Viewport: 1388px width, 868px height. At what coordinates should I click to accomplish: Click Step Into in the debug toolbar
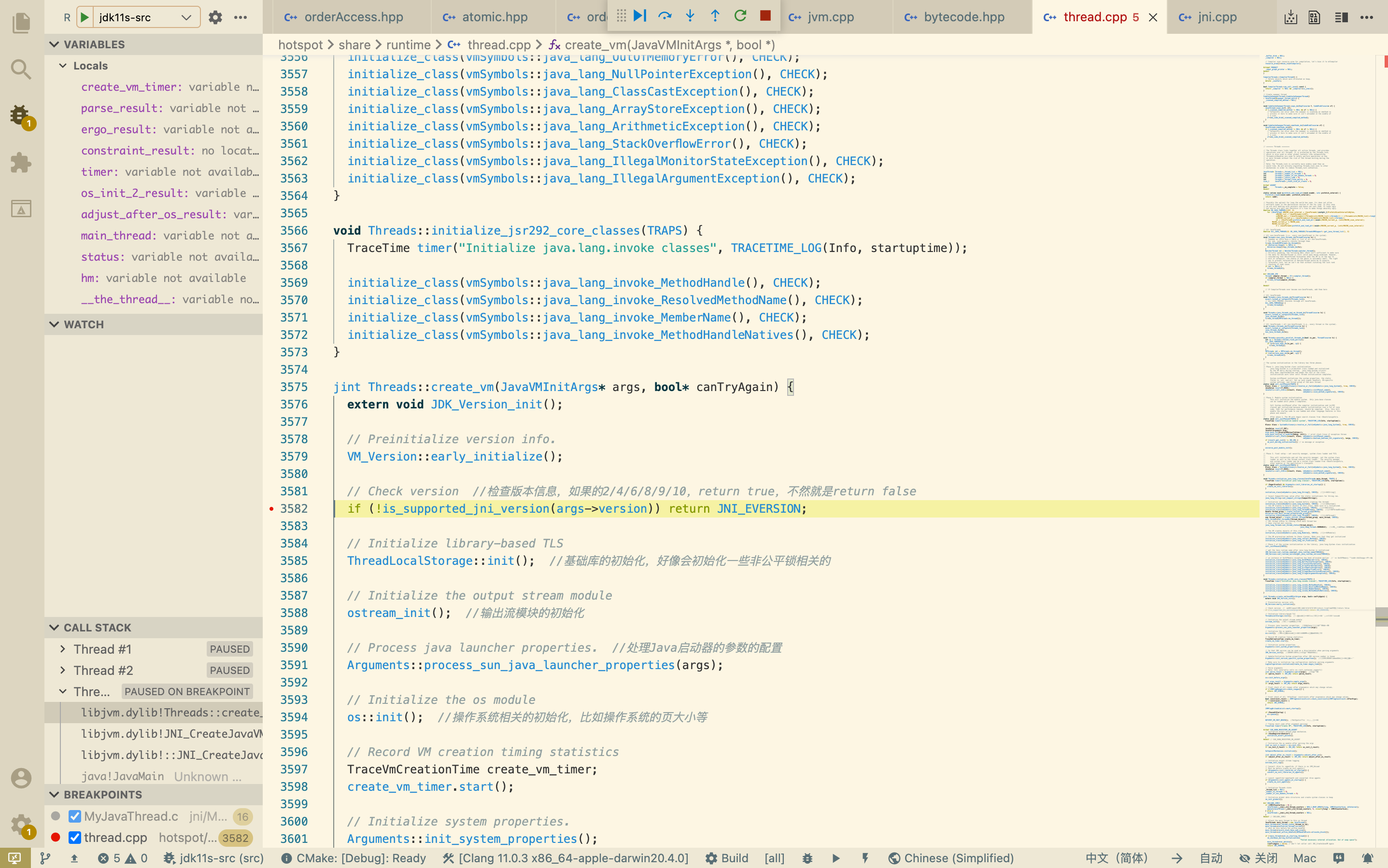(690, 15)
